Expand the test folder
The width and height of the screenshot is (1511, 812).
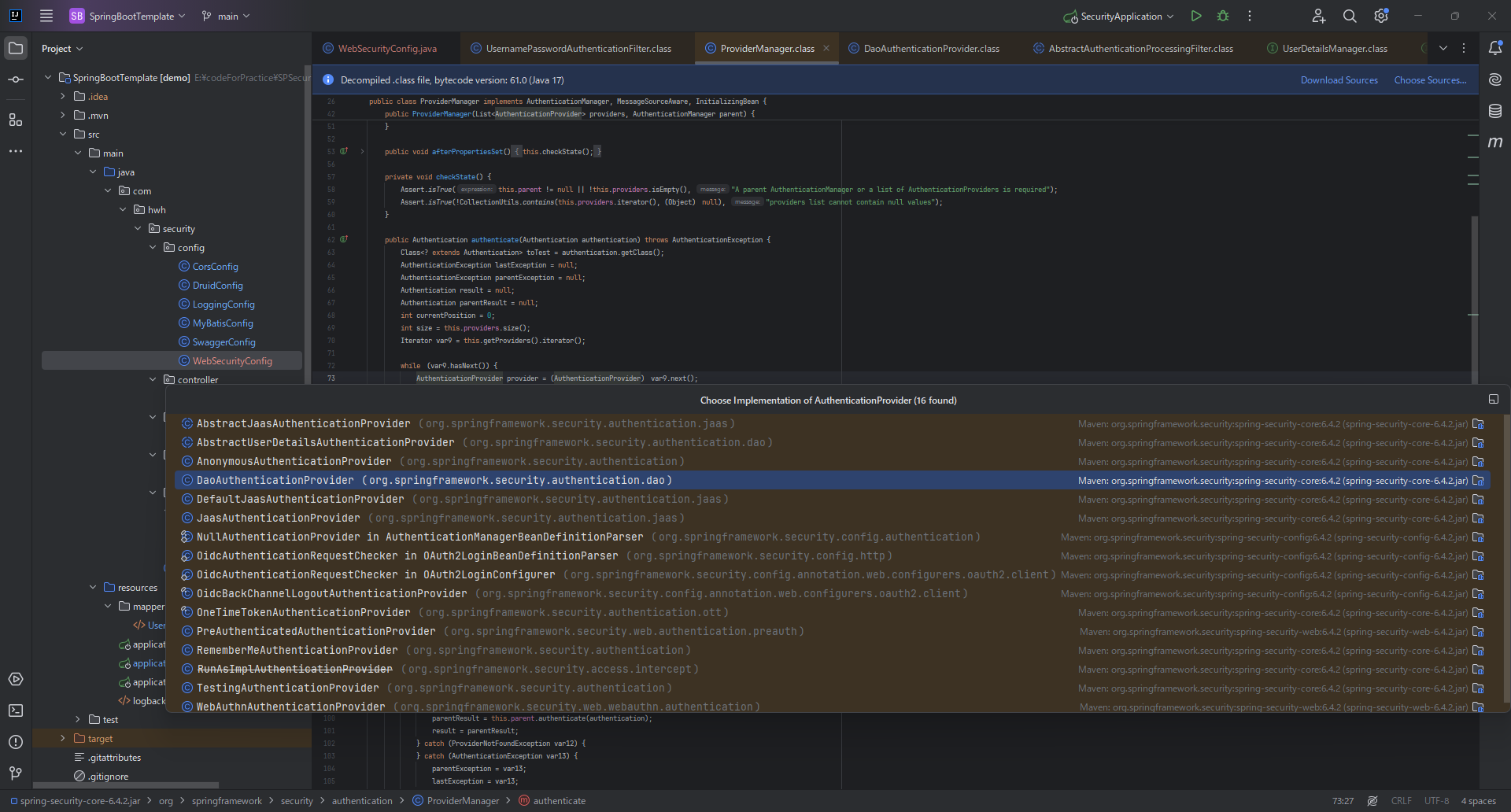[78, 719]
